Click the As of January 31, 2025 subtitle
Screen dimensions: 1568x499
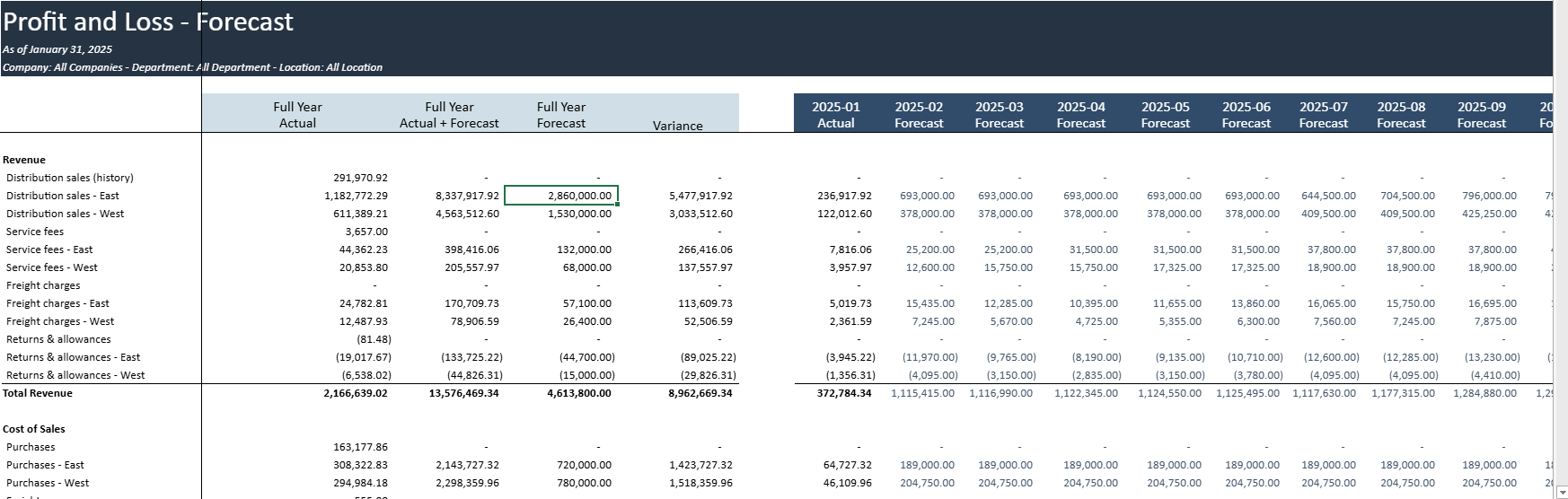tap(57, 49)
